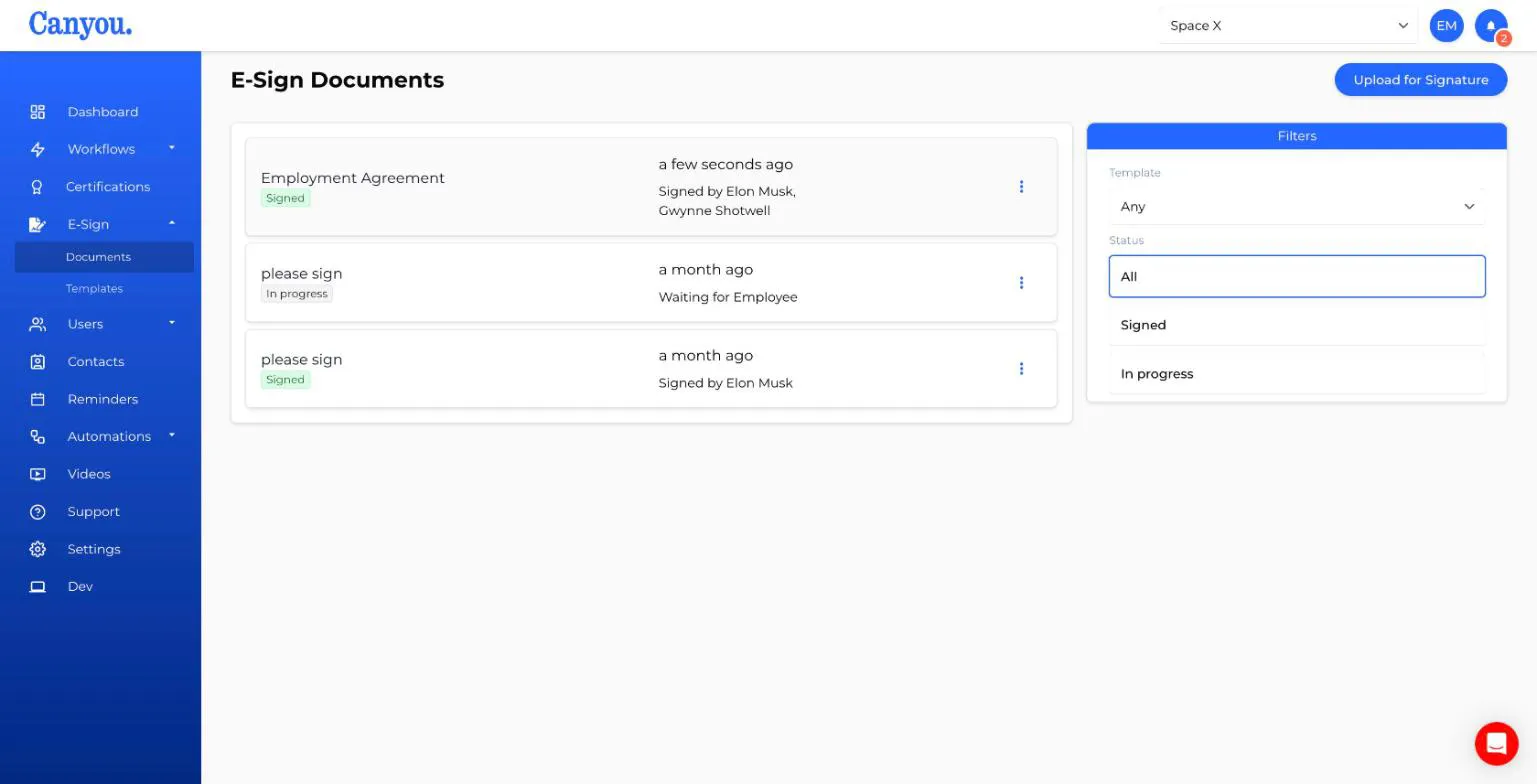Click Upload for Signature button
The width and height of the screenshot is (1537, 784).
point(1421,80)
